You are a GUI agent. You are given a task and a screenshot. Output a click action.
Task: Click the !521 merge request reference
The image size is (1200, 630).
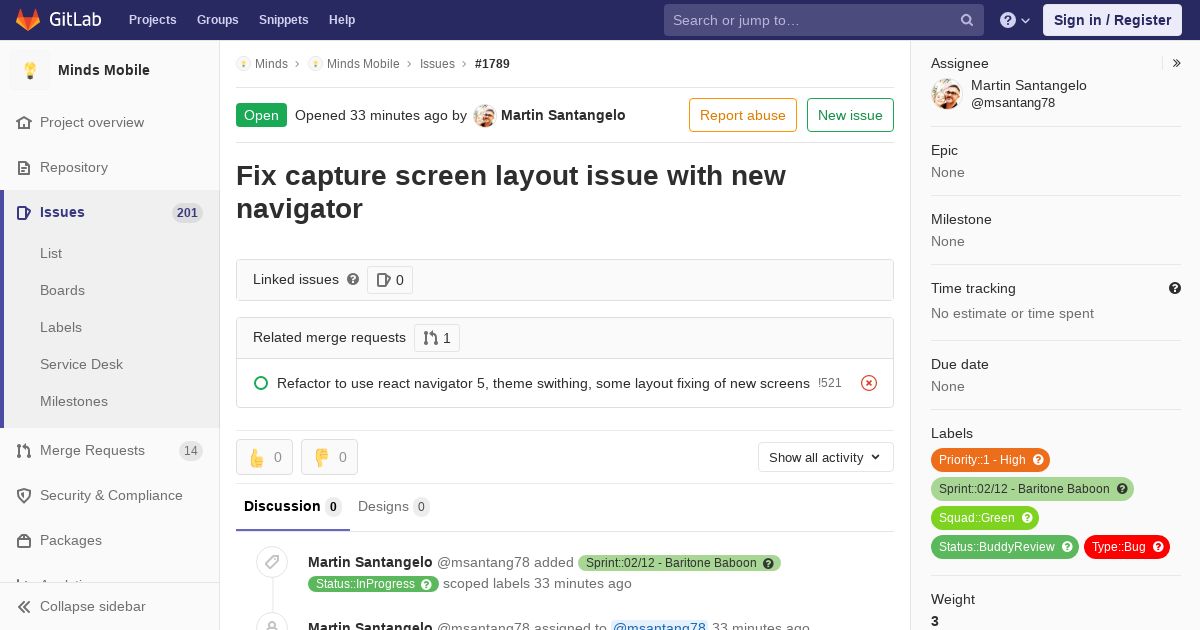pos(830,383)
